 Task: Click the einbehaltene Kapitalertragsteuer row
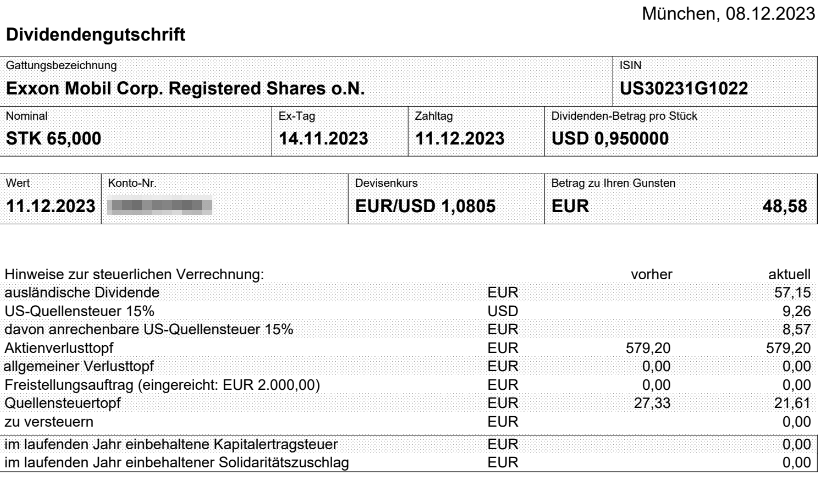pos(408,444)
